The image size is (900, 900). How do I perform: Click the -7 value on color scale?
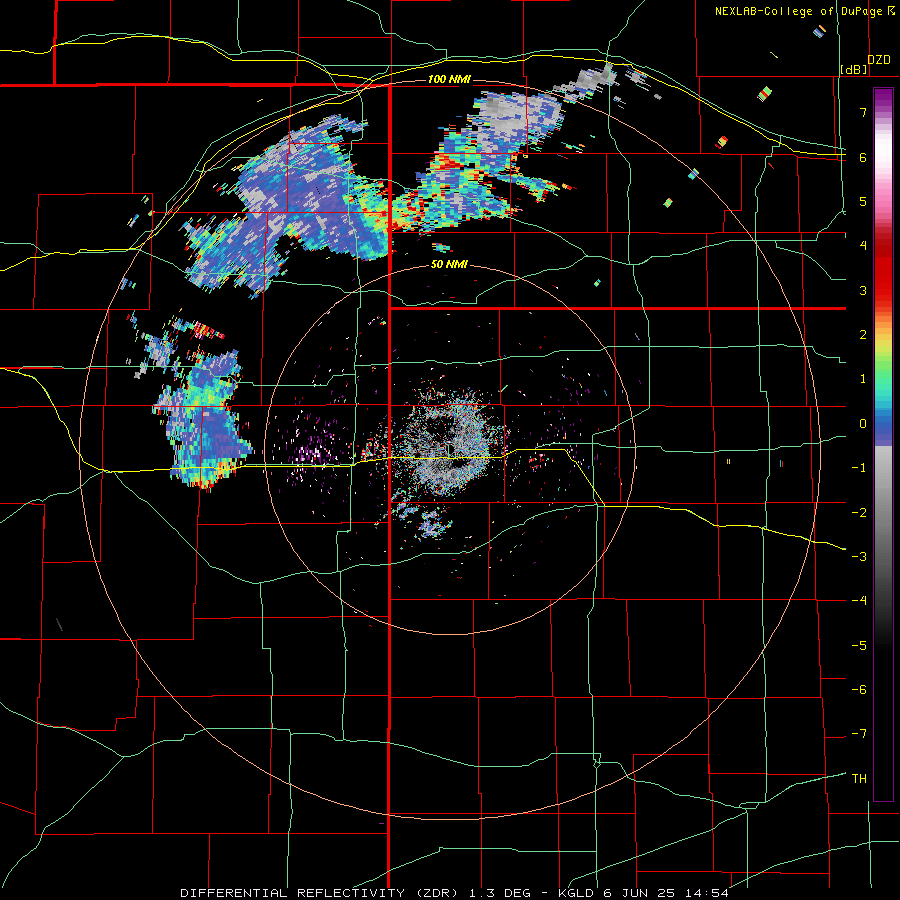[x=859, y=734]
